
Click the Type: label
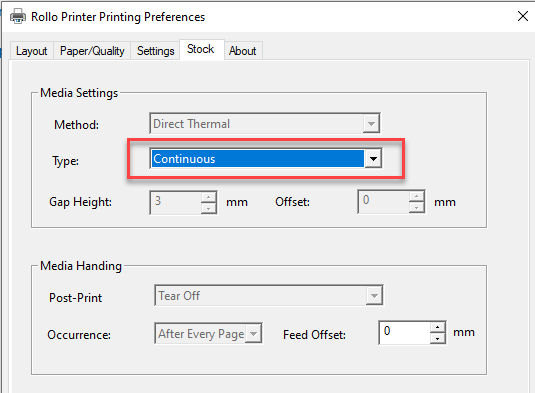[x=66, y=161]
